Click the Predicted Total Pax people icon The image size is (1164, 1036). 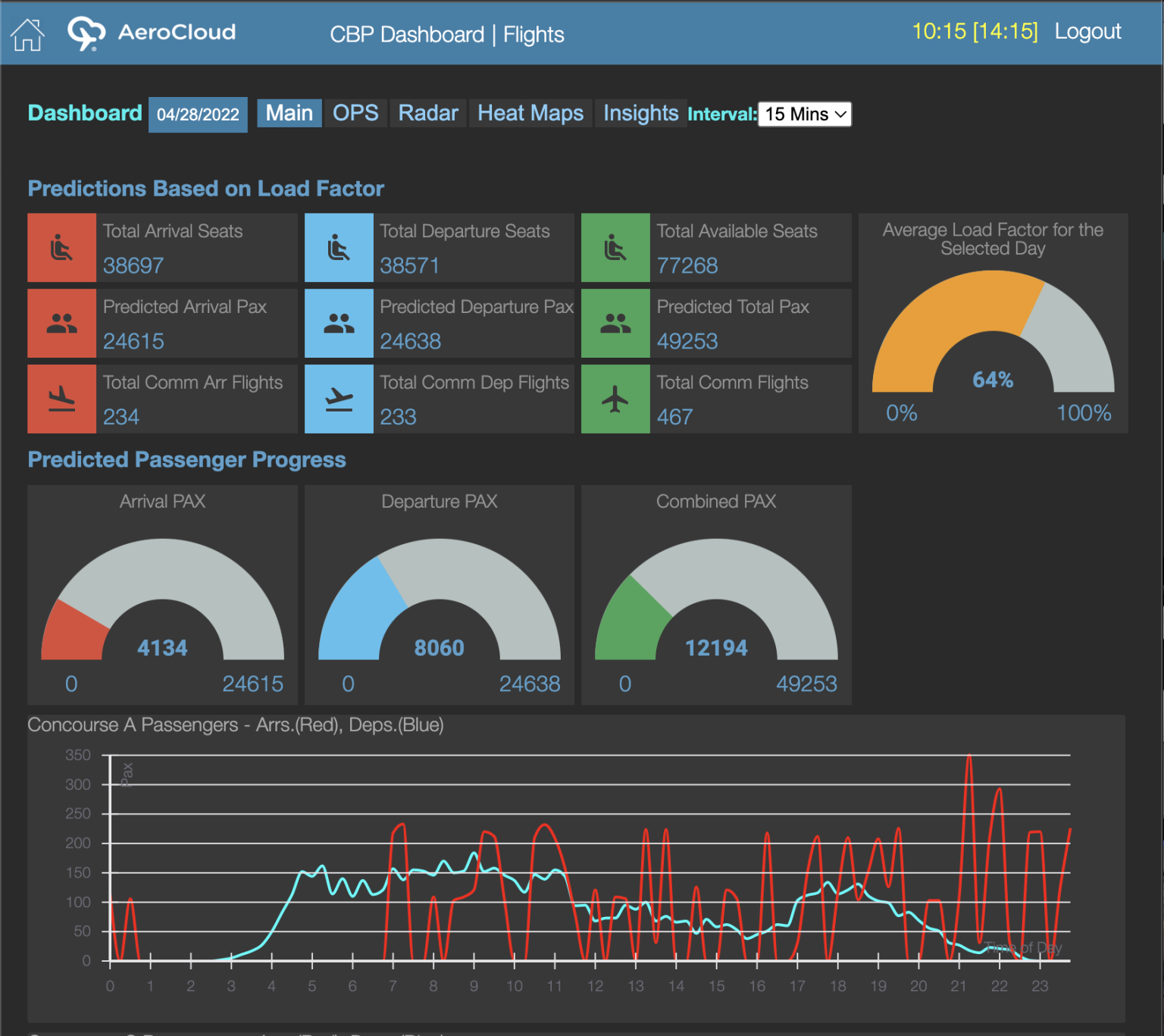pos(615,323)
